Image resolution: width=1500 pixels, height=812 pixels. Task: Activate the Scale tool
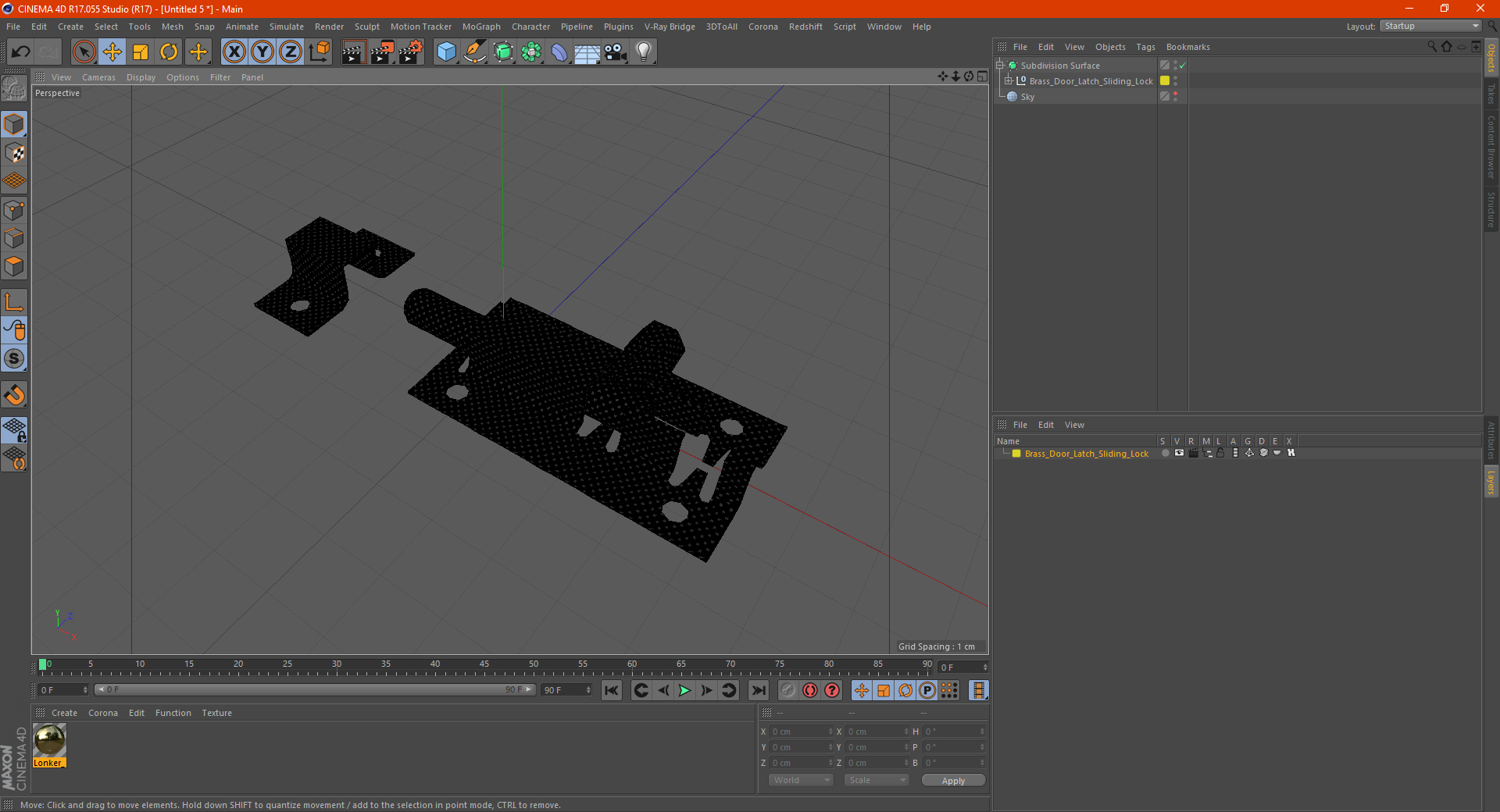pyautogui.click(x=141, y=52)
